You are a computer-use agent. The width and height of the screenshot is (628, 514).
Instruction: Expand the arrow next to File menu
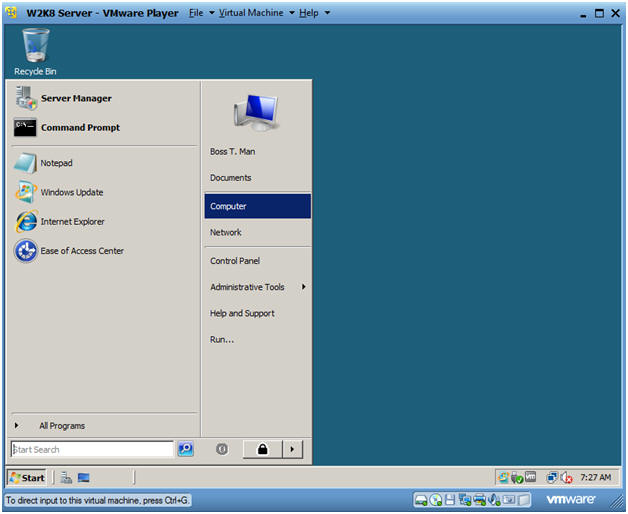(x=211, y=13)
